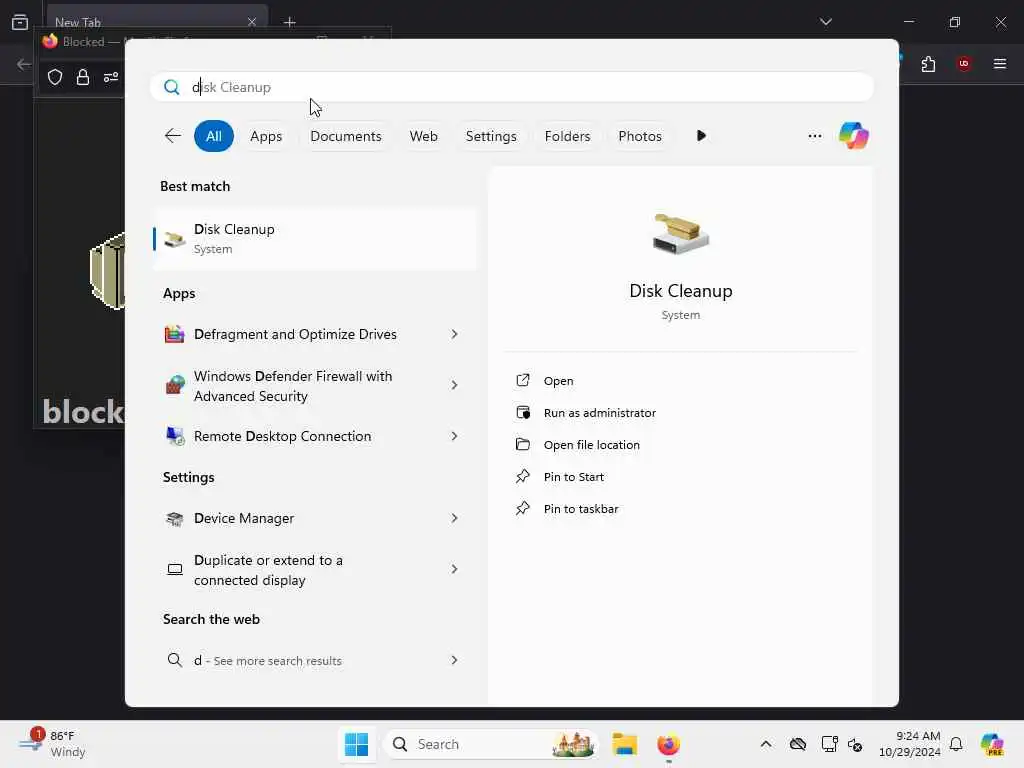
Task: Click into the Disk Cleanup search field
Action: [x=512, y=87]
